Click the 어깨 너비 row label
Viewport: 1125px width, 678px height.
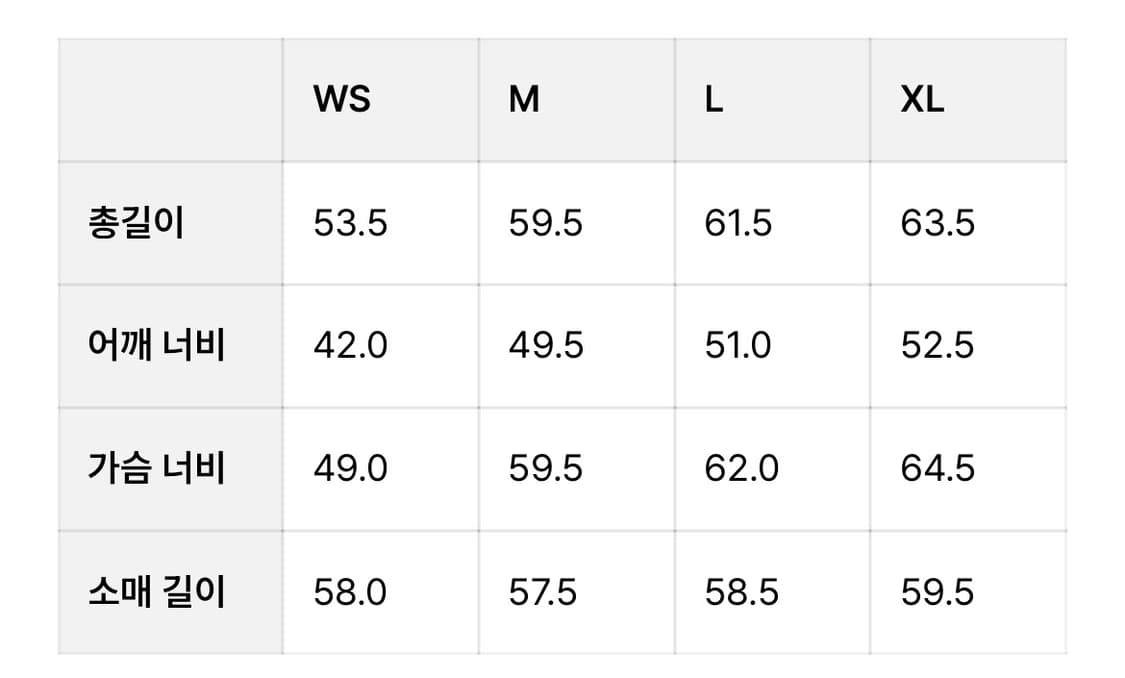pos(156,346)
